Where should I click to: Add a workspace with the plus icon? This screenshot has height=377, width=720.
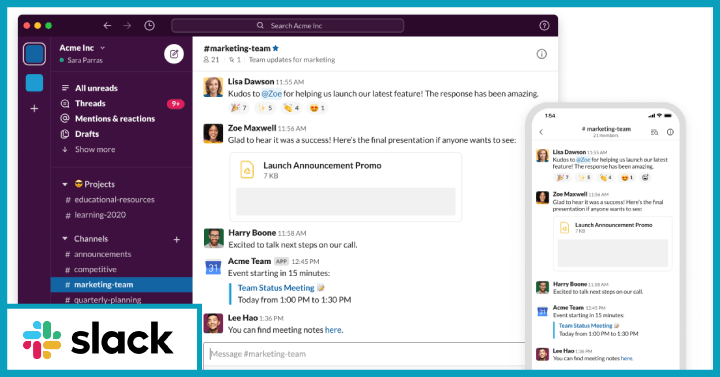tap(34, 109)
